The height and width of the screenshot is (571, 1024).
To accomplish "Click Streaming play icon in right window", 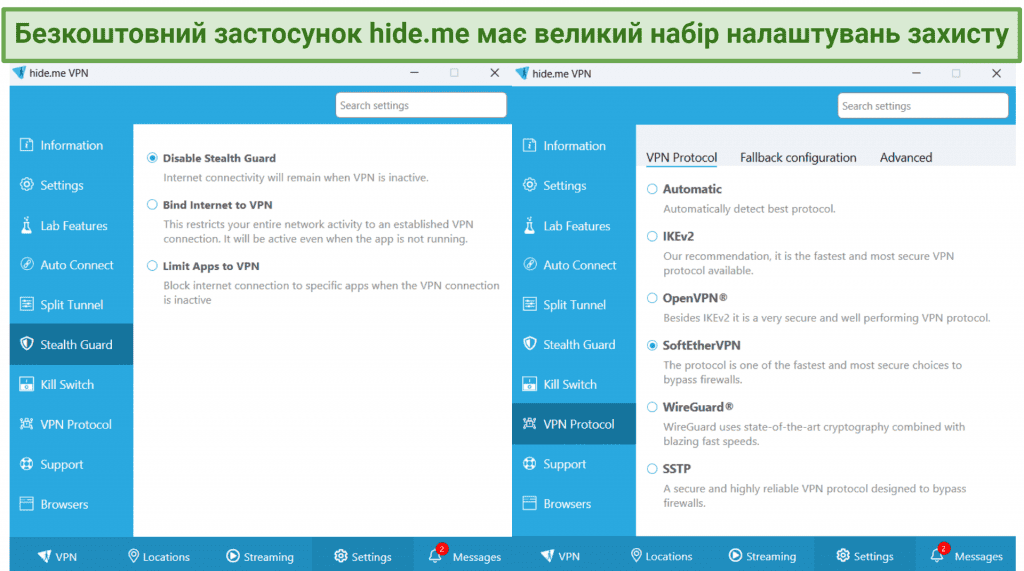I will pos(735,555).
